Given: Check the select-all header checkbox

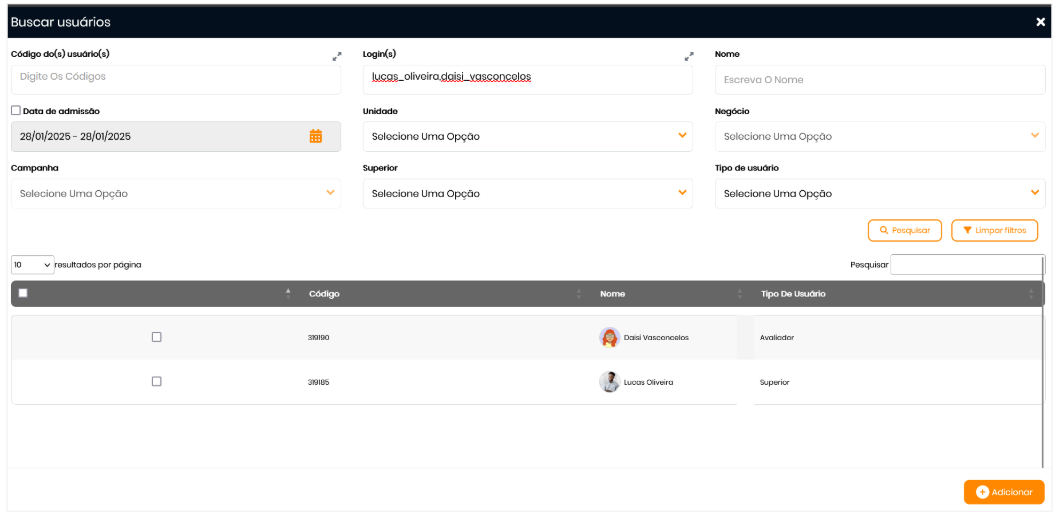Looking at the screenshot, I should [x=23, y=293].
